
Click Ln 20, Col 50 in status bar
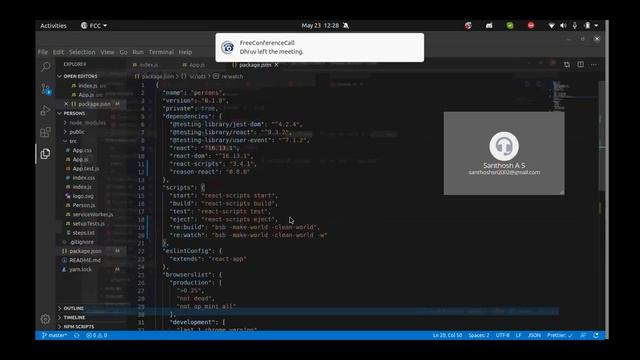tap(447, 336)
